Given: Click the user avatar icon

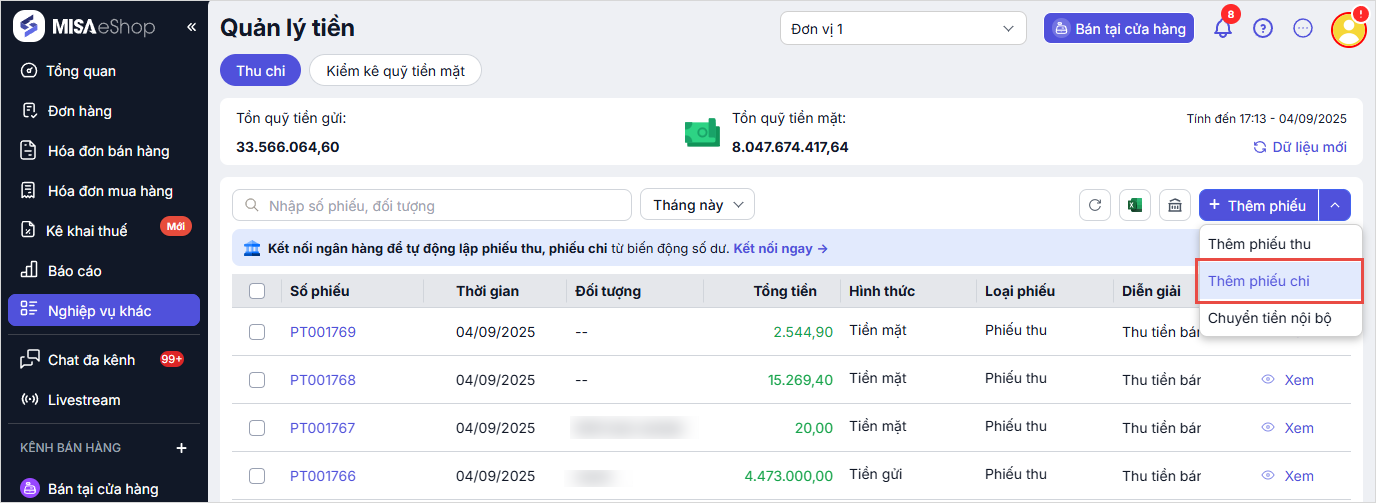Looking at the screenshot, I should [x=1348, y=29].
